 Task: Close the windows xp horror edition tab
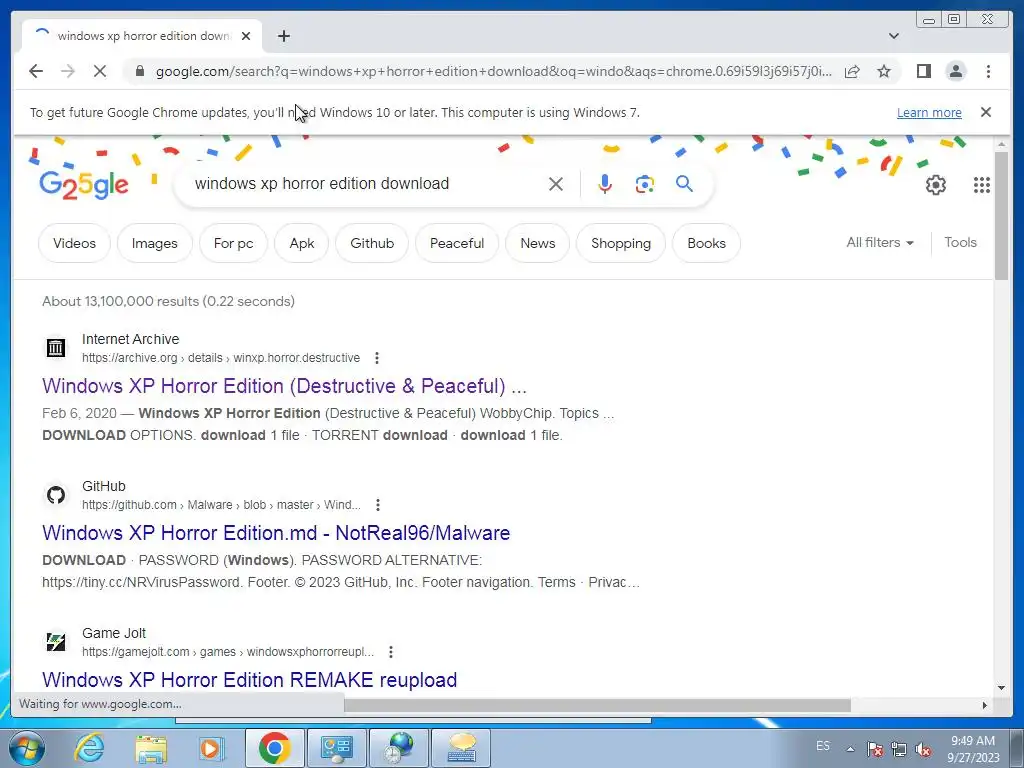pos(246,36)
